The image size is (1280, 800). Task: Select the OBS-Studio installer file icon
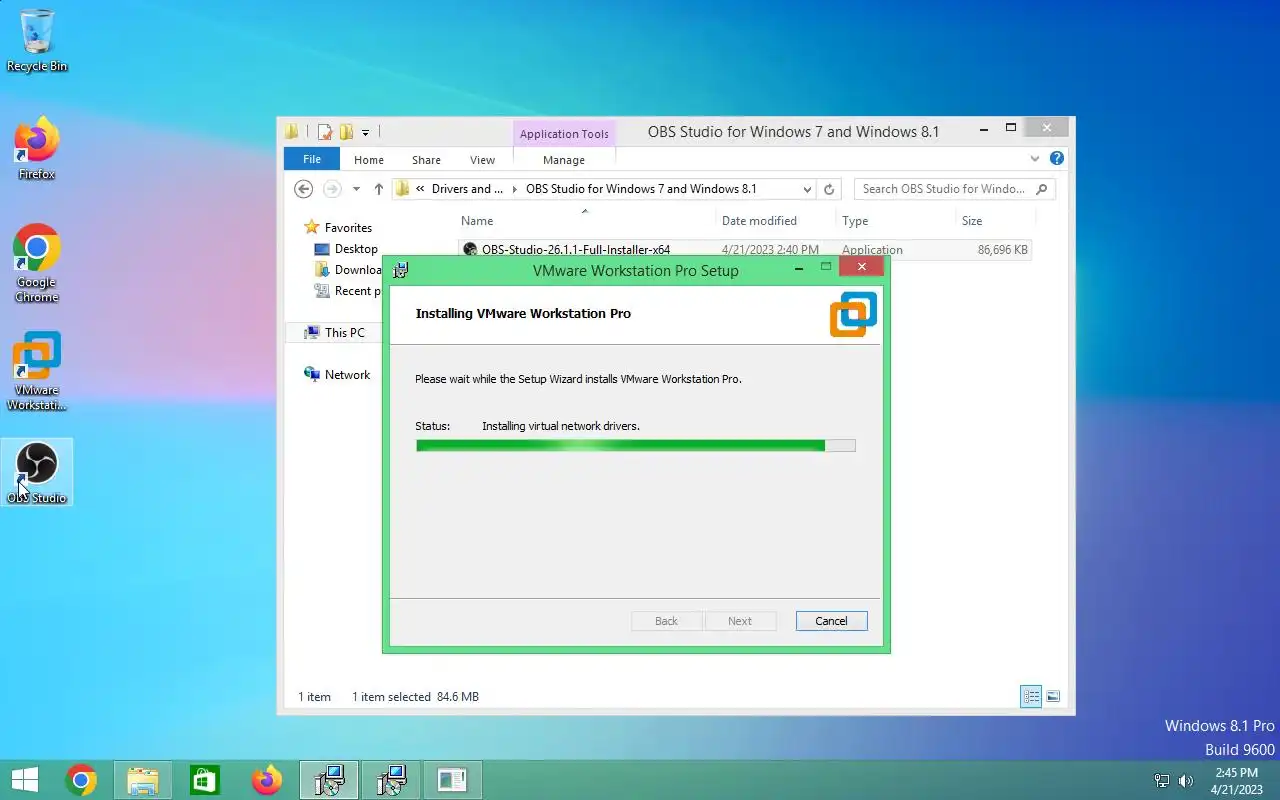(x=470, y=250)
